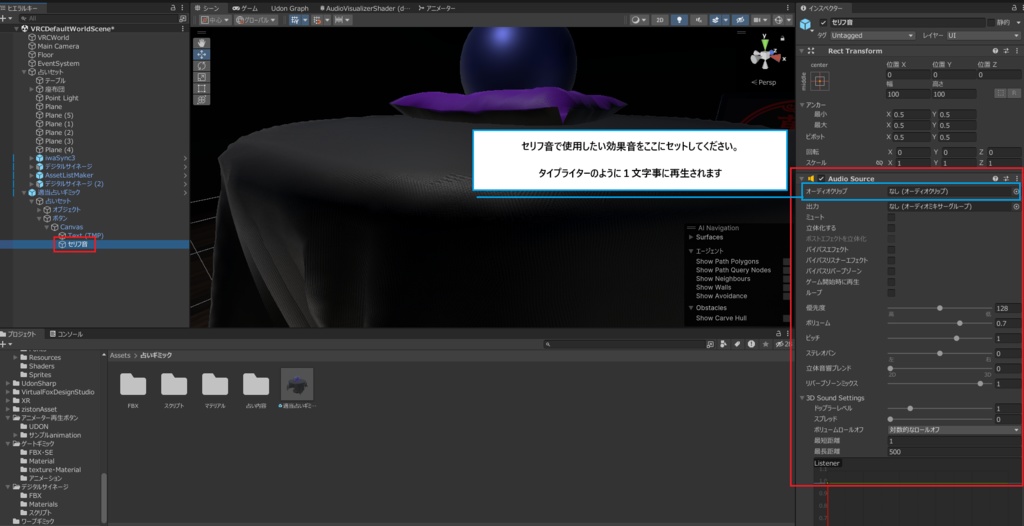1024x526 pixels.
Task: Click the shading mode sphere icon
Action: (638, 20)
